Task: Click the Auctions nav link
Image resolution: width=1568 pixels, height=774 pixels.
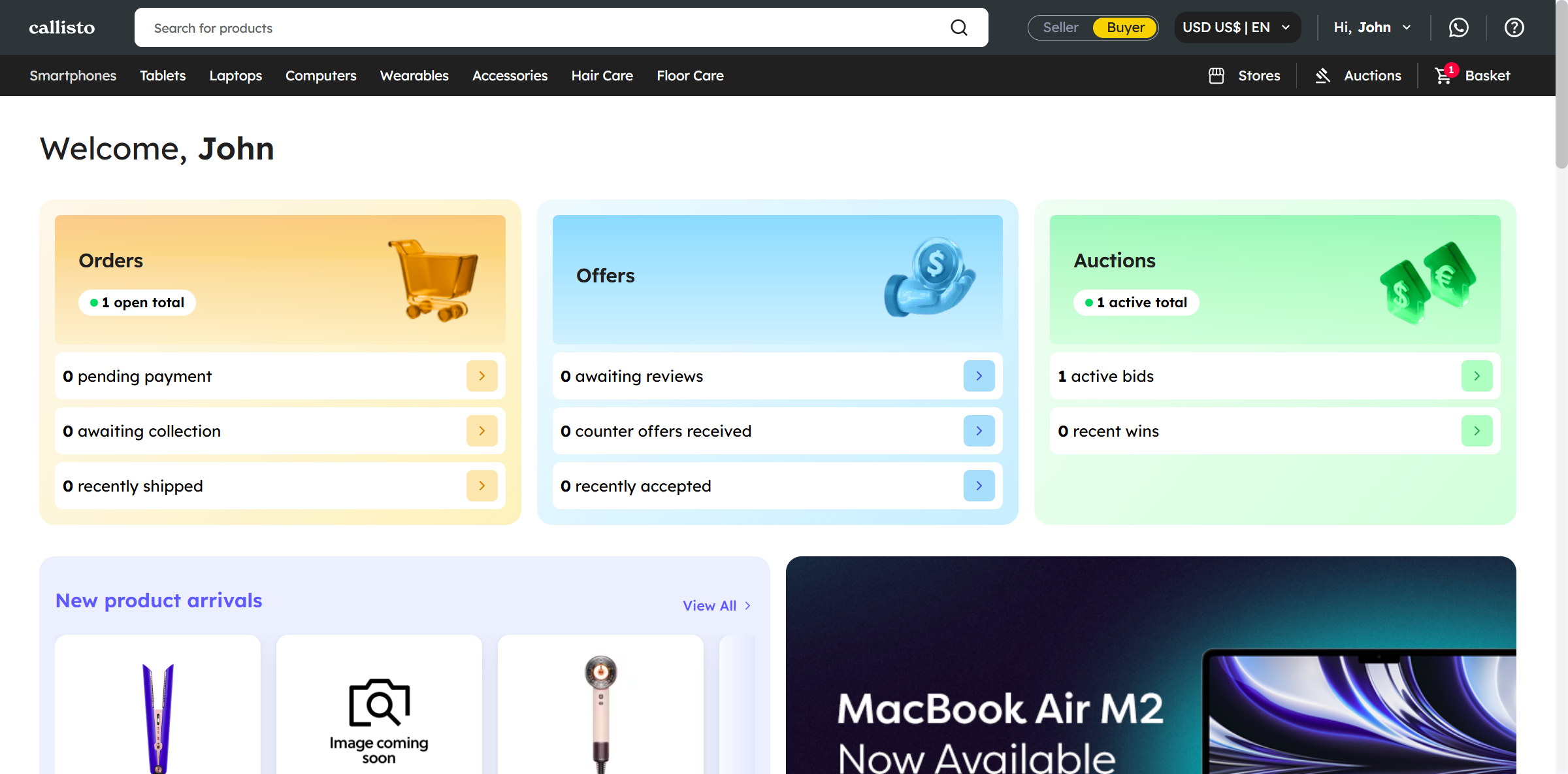Action: pos(1373,76)
